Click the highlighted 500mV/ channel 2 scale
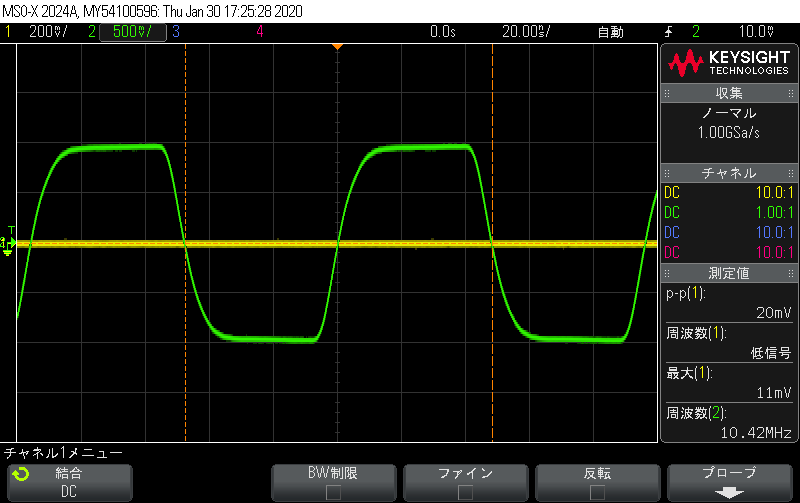 pyautogui.click(x=132, y=32)
